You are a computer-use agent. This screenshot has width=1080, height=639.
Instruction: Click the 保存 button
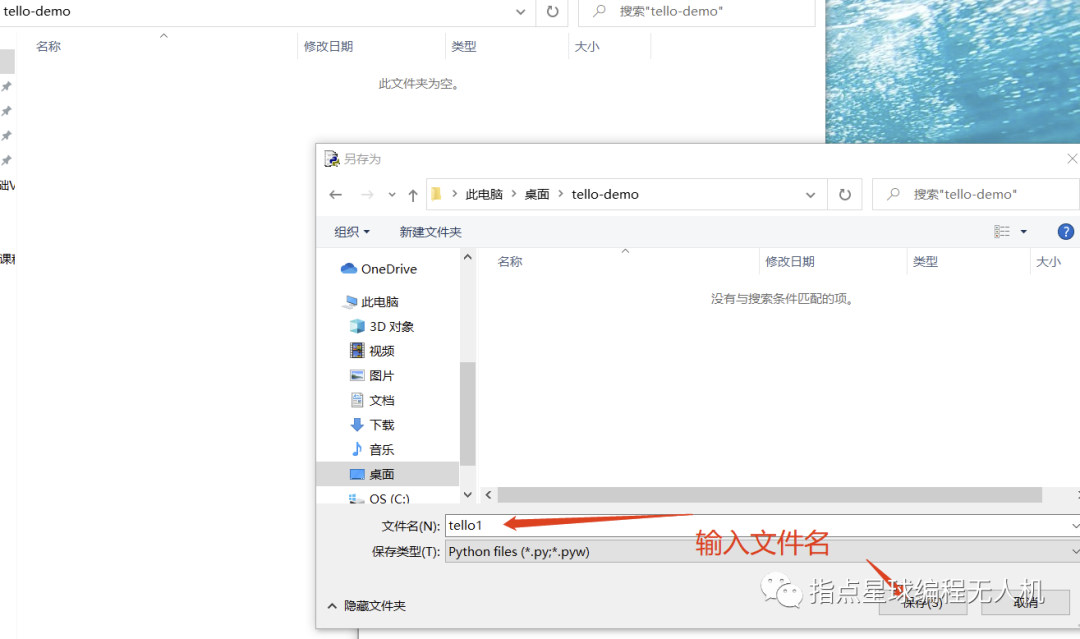point(923,603)
